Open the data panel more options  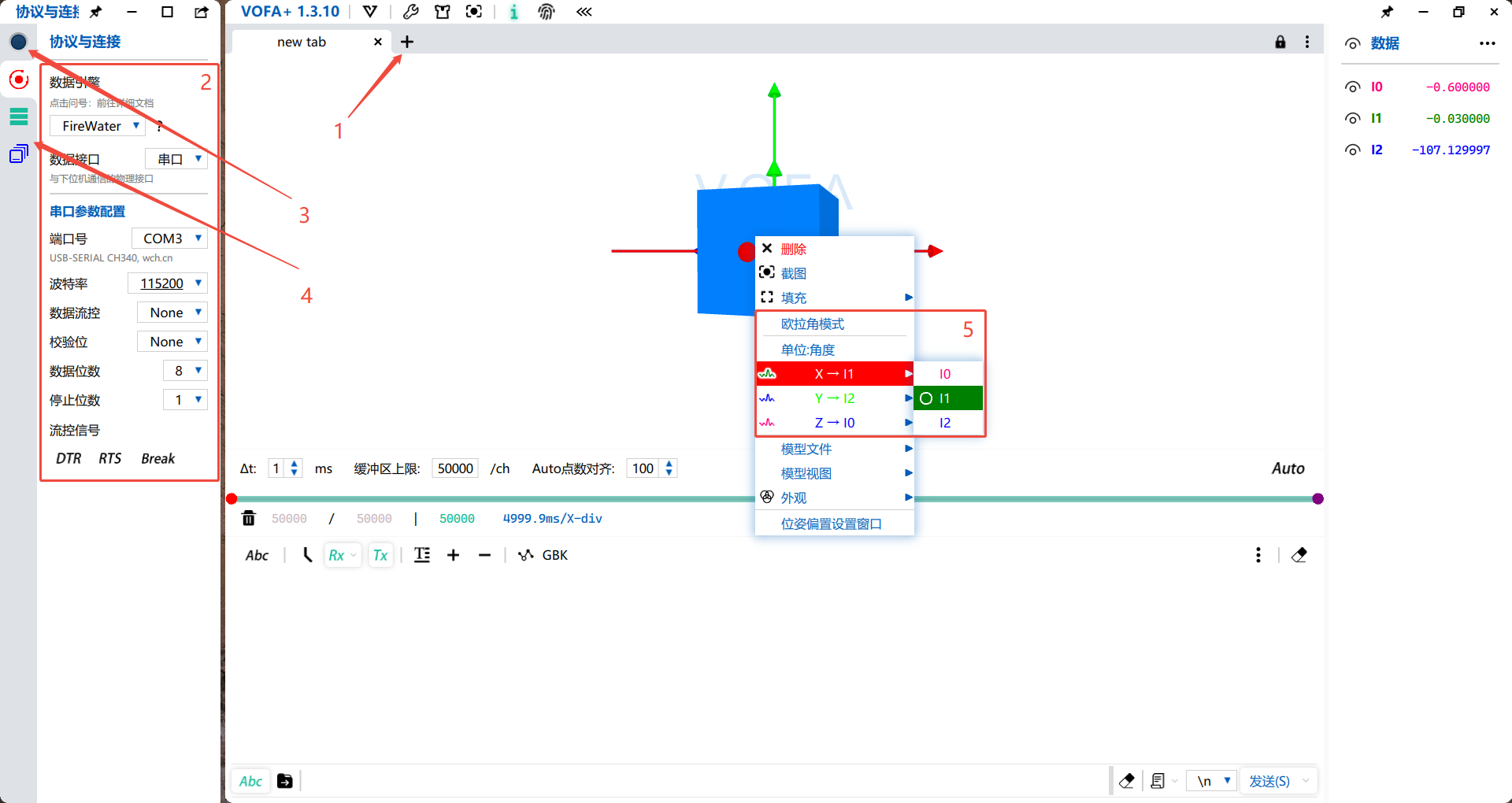tap(1487, 43)
